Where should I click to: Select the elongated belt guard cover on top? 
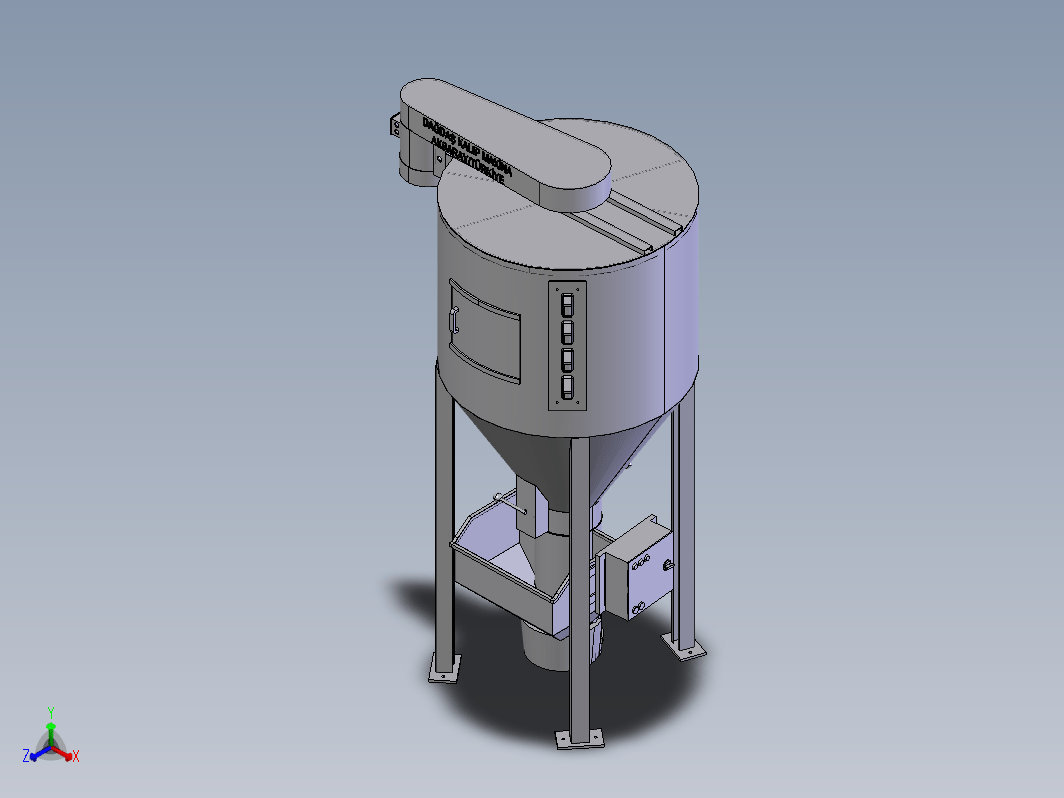pos(506,143)
